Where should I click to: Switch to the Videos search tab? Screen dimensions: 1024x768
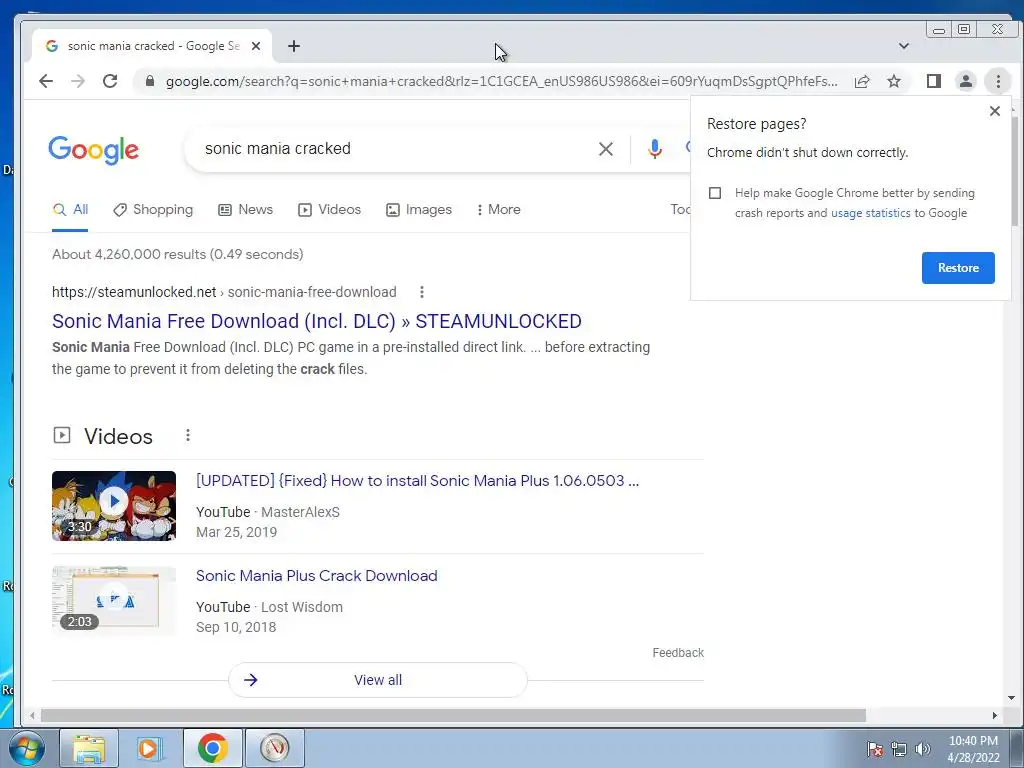[x=329, y=210]
